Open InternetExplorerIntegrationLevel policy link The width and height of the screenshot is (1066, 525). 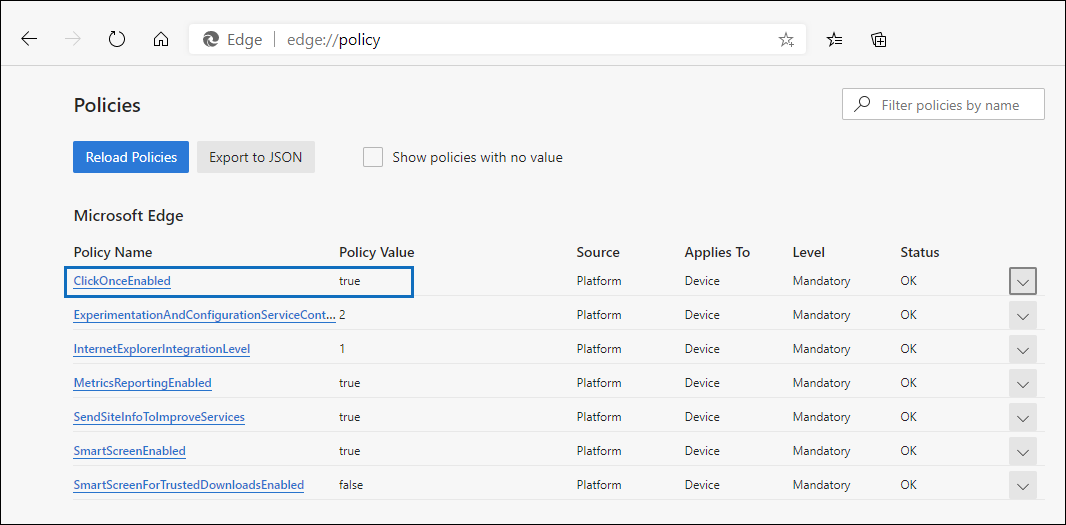[x=162, y=349]
